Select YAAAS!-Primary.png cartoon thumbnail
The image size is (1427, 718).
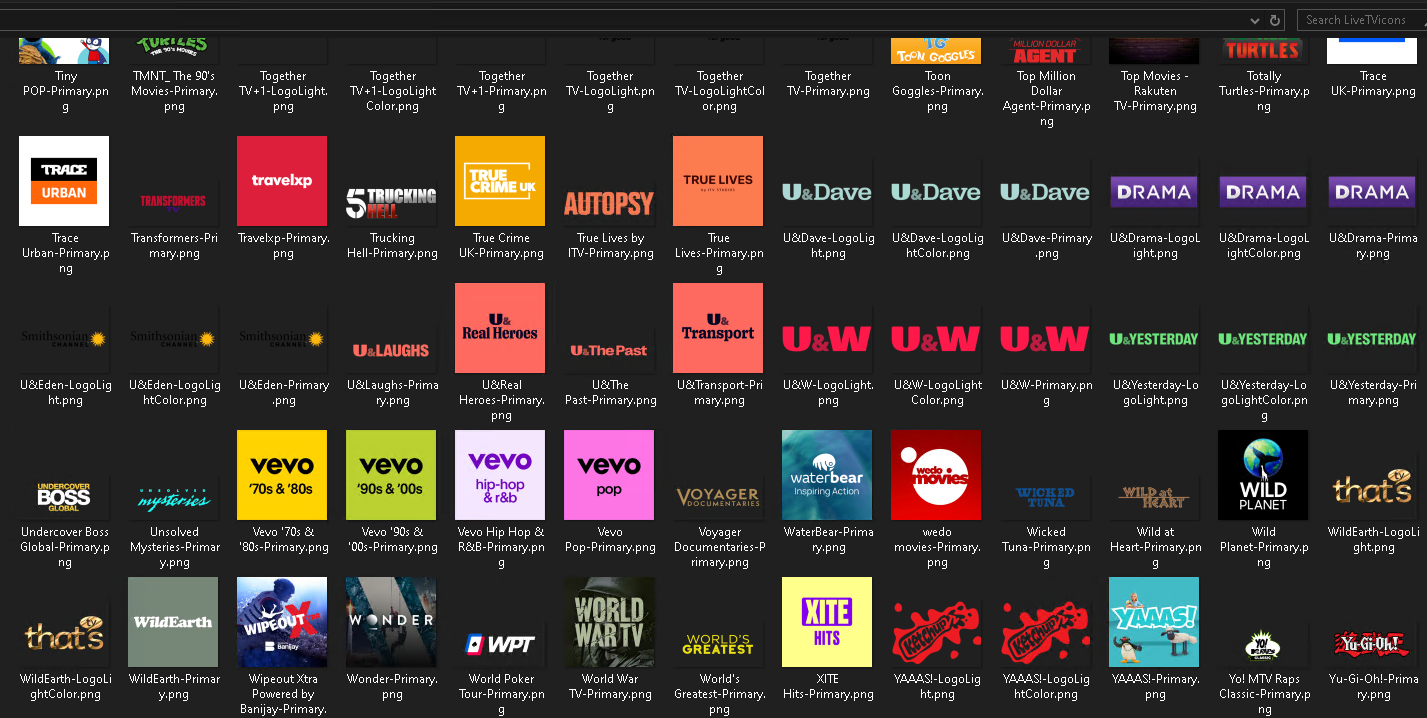(1154, 622)
